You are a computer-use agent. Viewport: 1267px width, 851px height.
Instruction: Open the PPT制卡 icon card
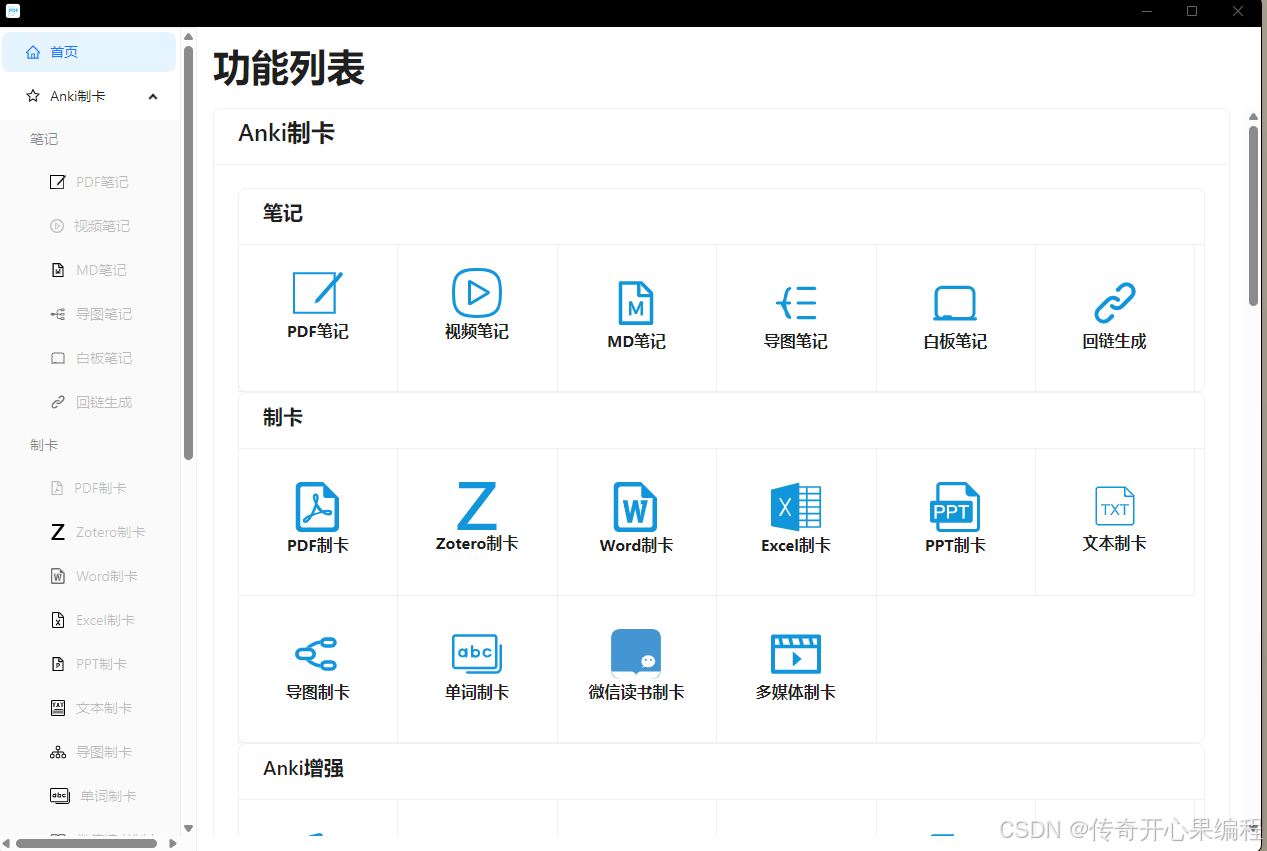955,507
